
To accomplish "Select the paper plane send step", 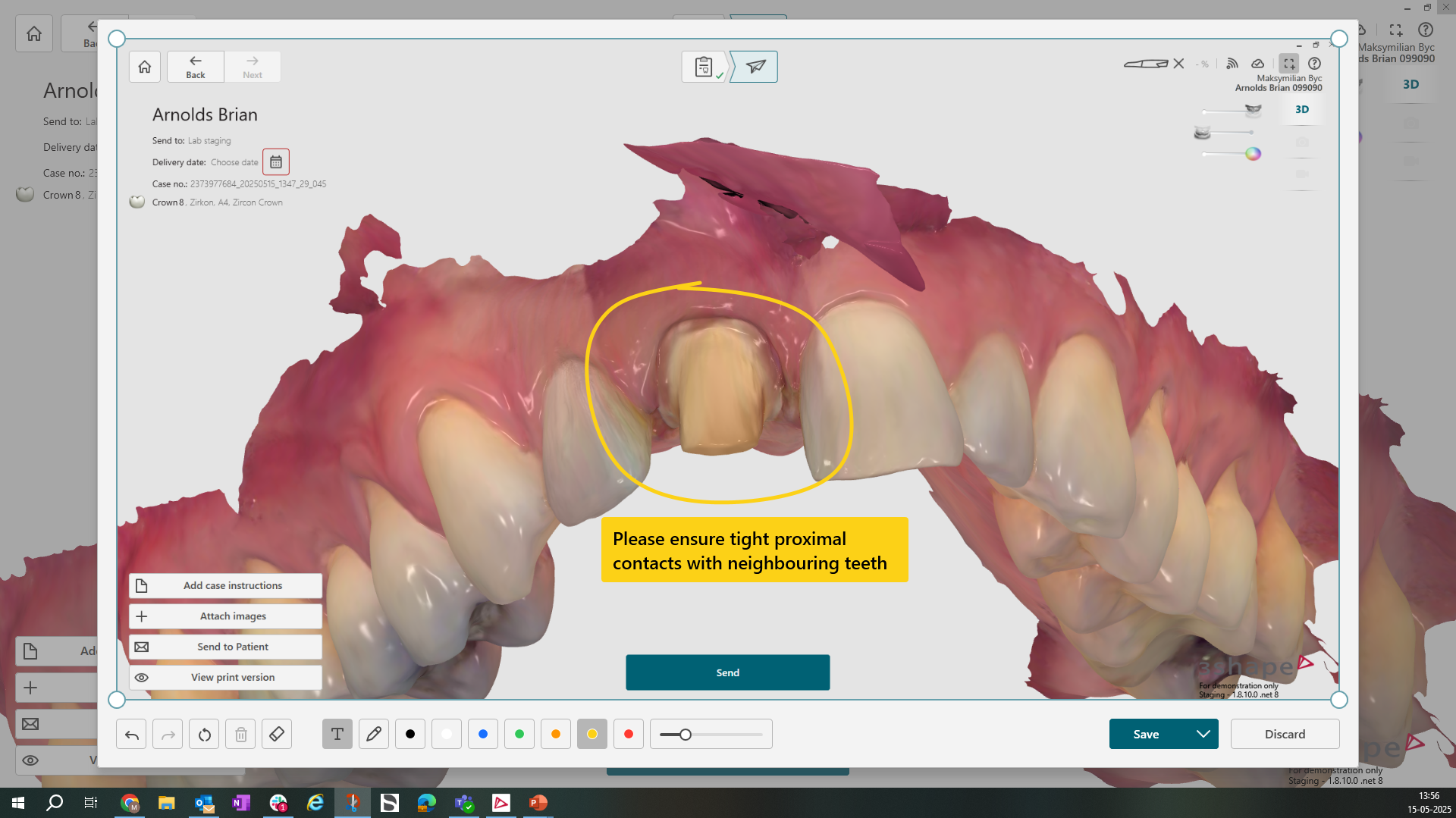I will tap(755, 67).
